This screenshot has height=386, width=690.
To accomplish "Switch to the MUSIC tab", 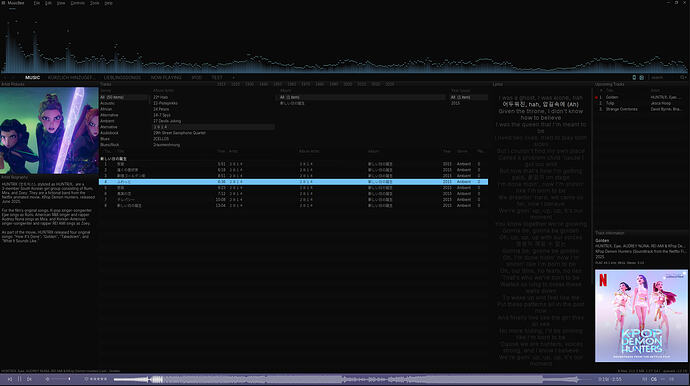I will 33,77.
